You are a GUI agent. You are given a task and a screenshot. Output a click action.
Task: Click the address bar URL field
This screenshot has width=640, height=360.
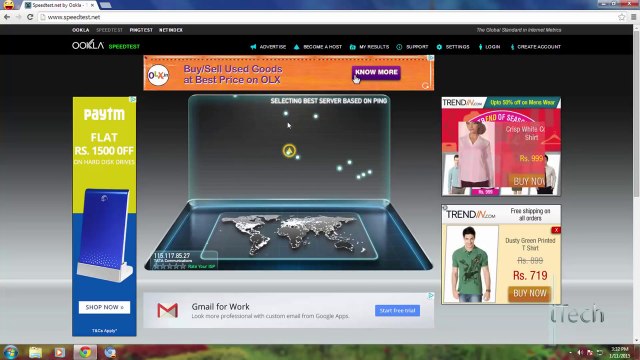click(328, 17)
